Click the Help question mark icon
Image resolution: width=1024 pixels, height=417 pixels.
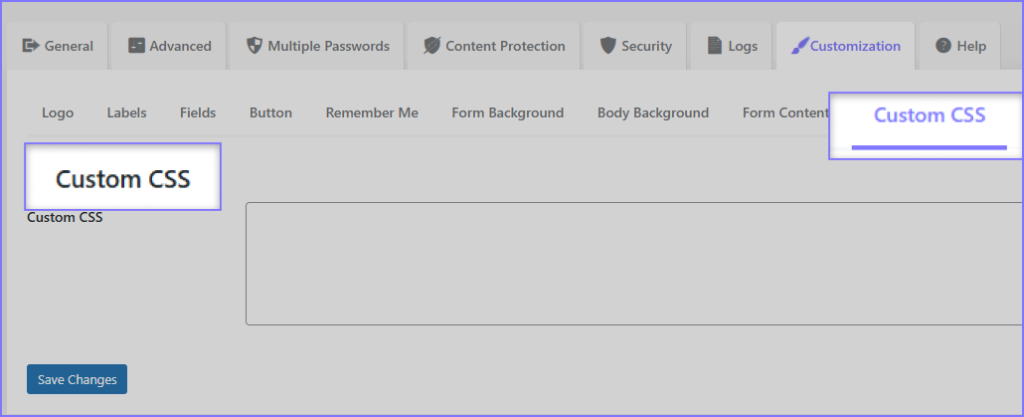[942, 46]
